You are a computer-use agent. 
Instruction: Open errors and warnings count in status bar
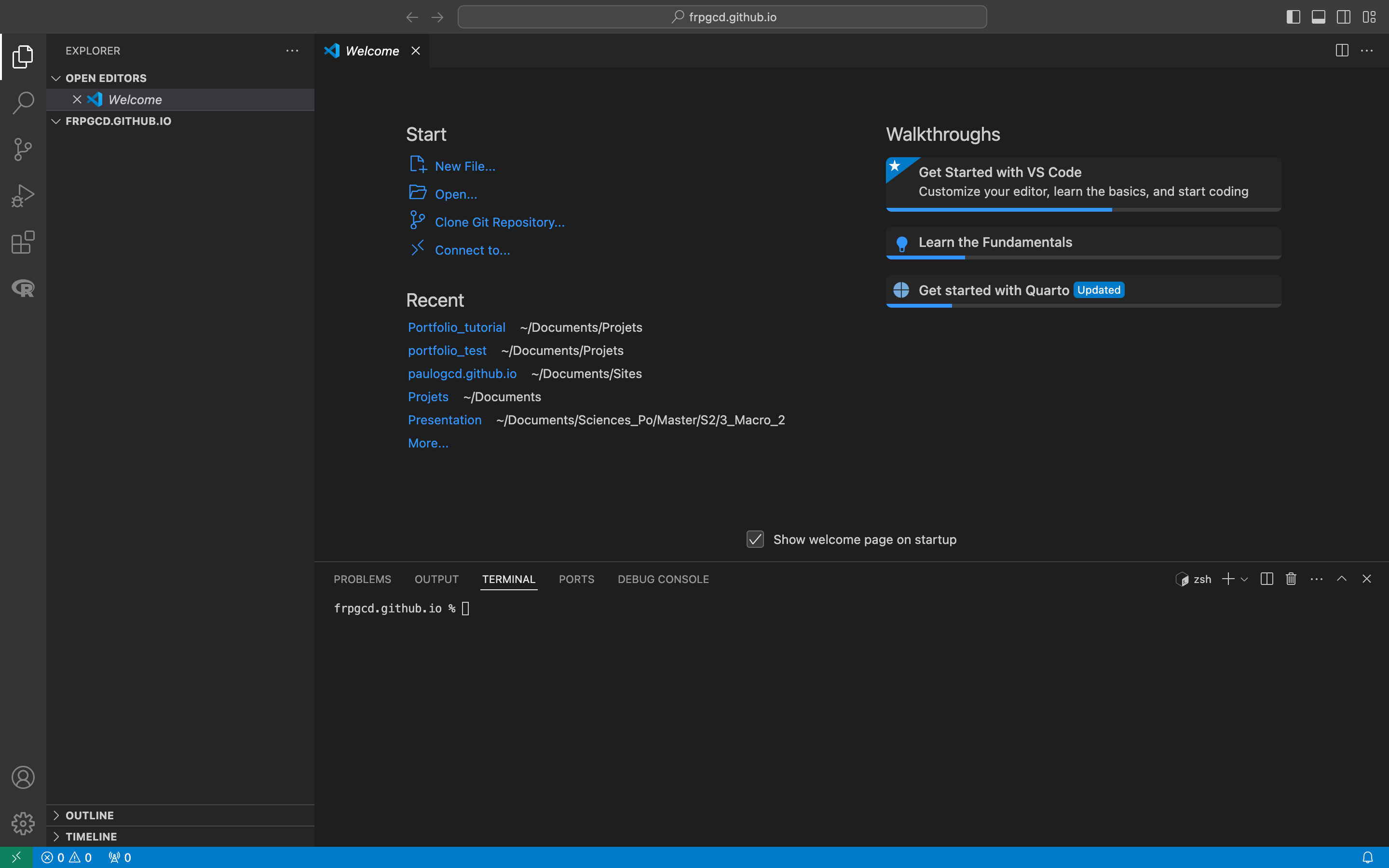(67, 857)
